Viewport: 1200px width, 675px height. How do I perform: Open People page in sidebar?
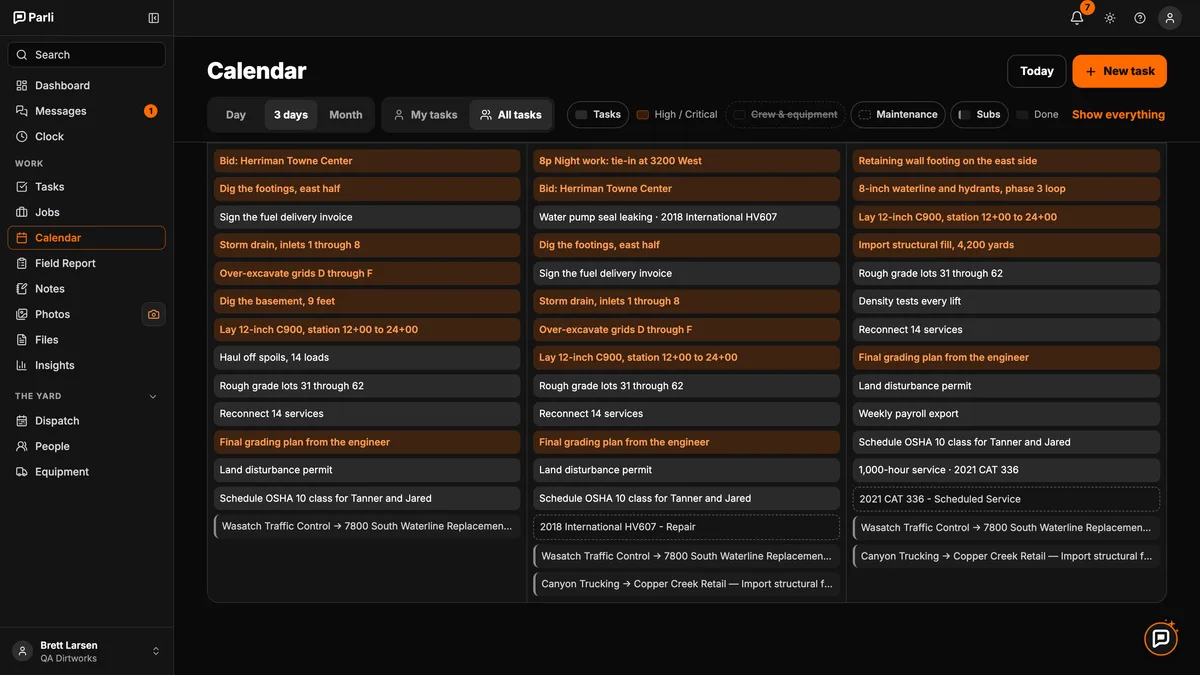coord(86,446)
